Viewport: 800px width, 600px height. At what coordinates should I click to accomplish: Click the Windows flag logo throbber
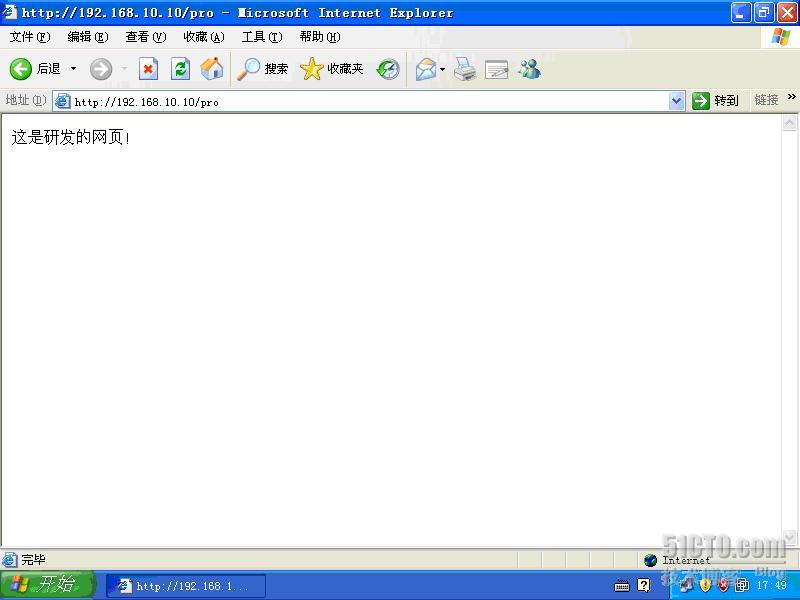pyautogui.click(x=780, y=37)
